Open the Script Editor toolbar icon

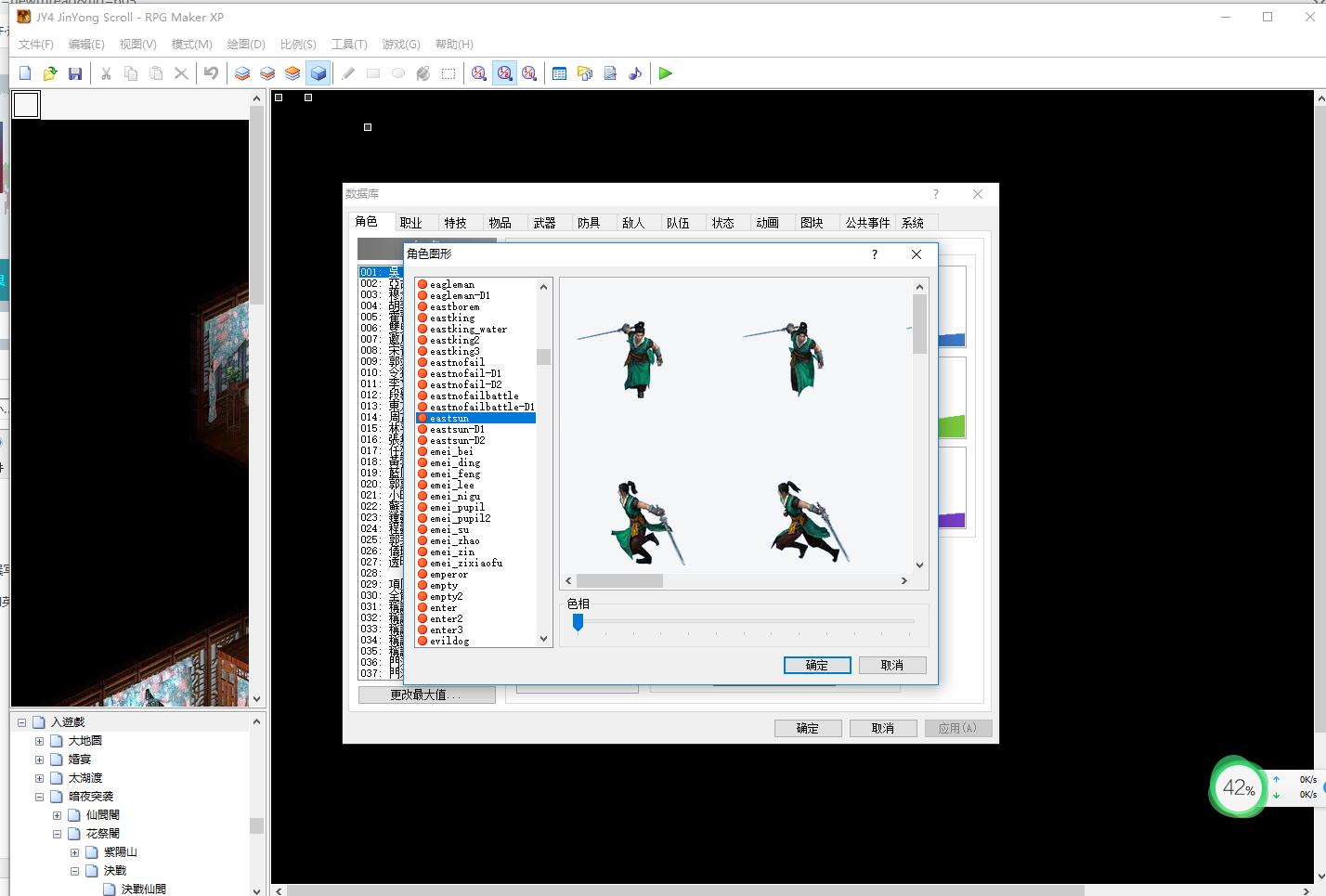[x=610, y=73]
